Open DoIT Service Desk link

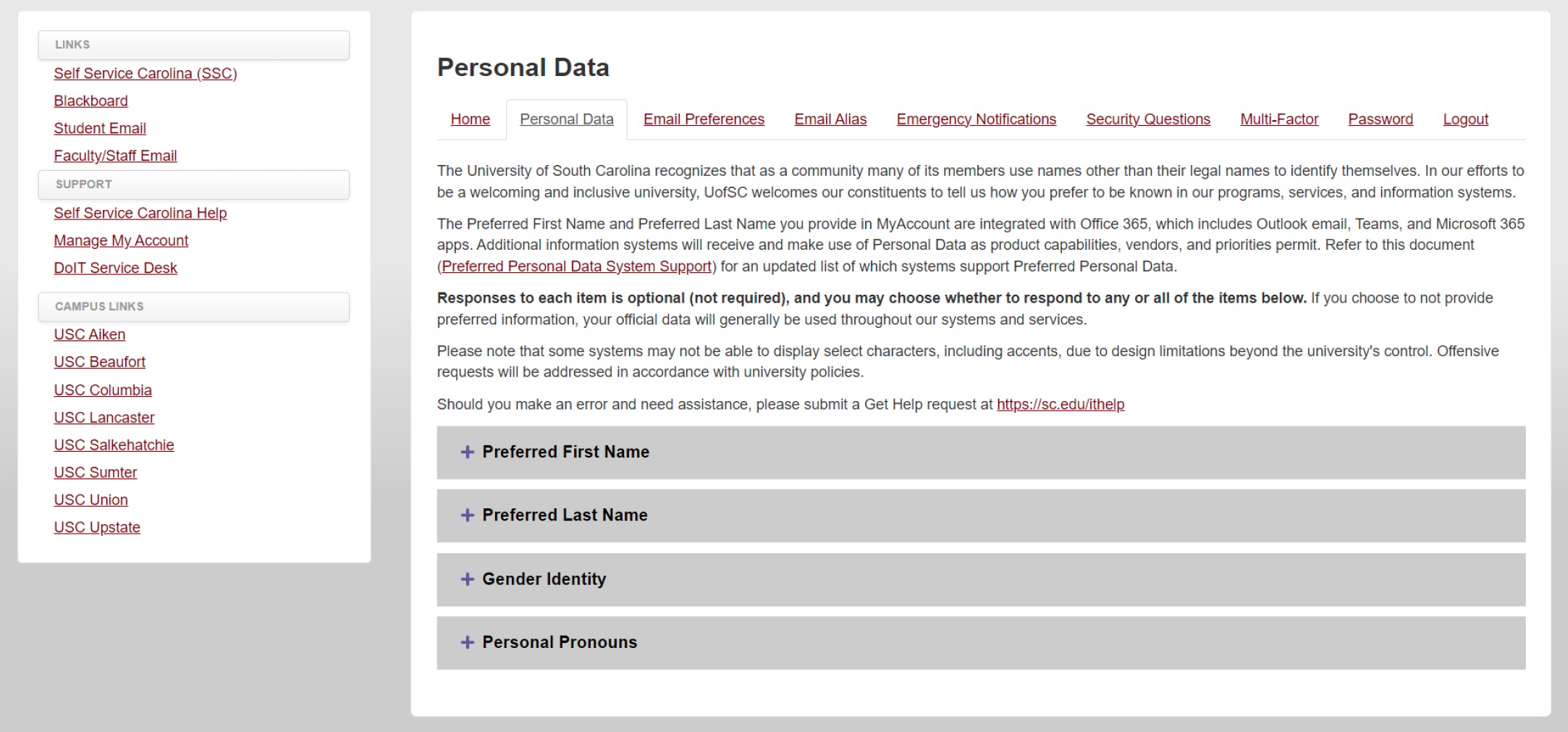115,269
